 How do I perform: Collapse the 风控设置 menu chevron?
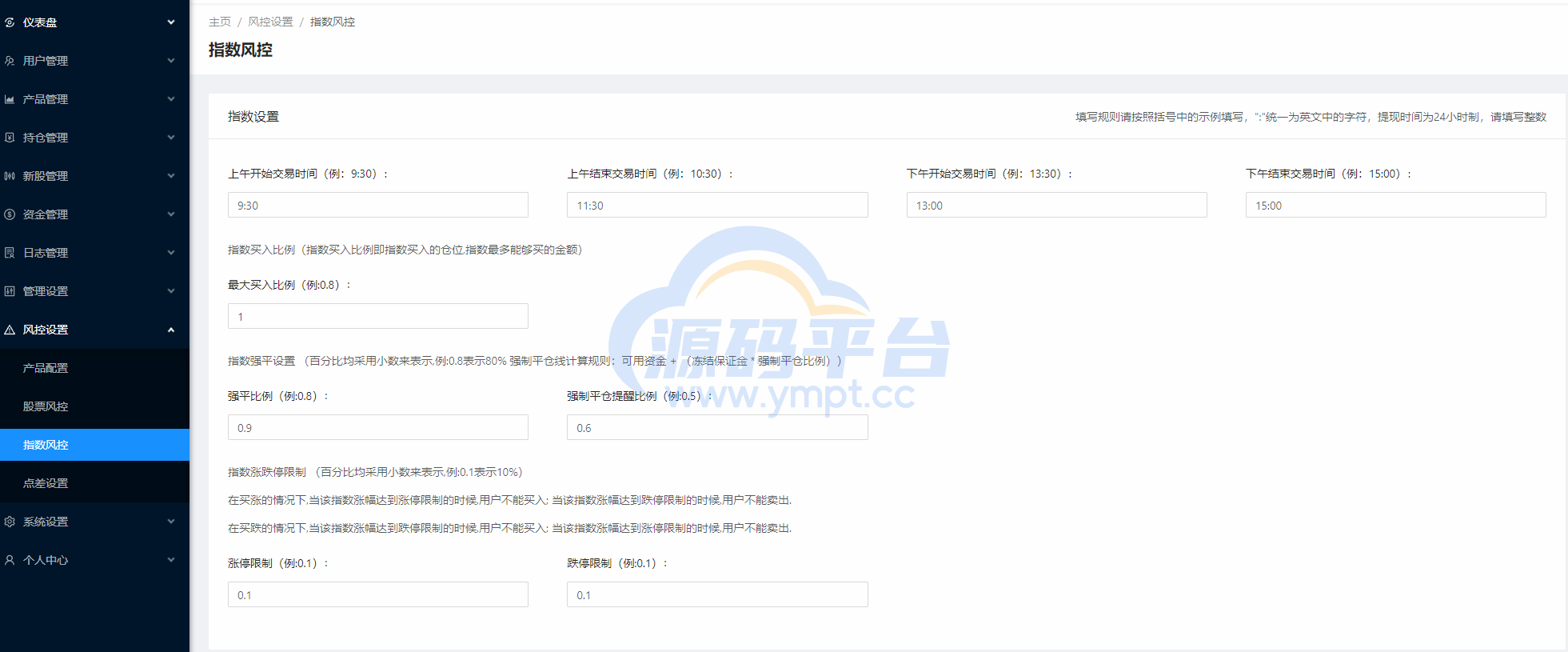pyautogui.click(x=171, y=330)
